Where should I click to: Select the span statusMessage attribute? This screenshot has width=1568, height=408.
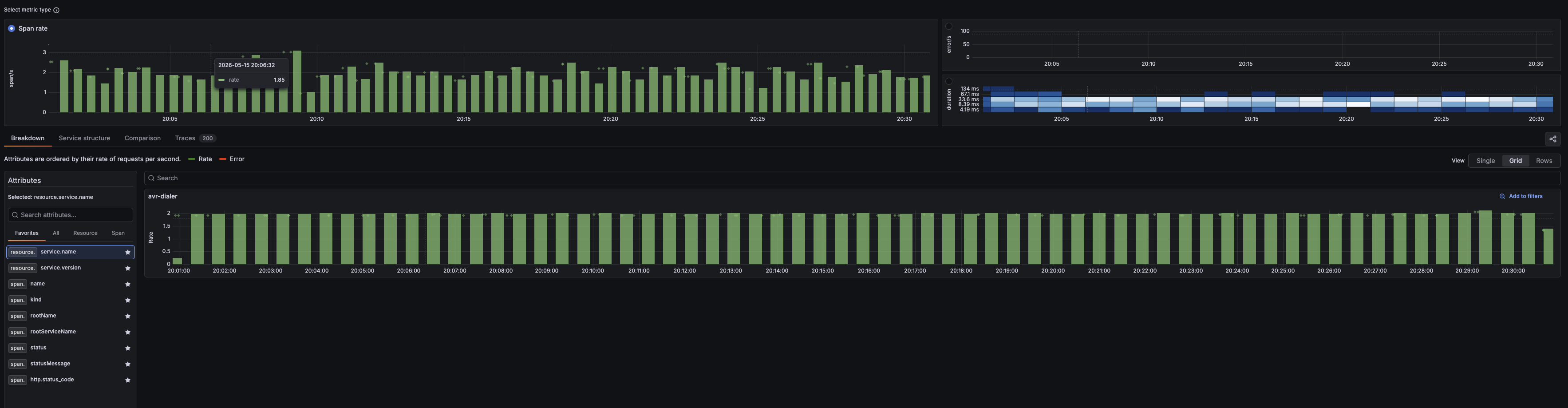[x=71, y=364]
